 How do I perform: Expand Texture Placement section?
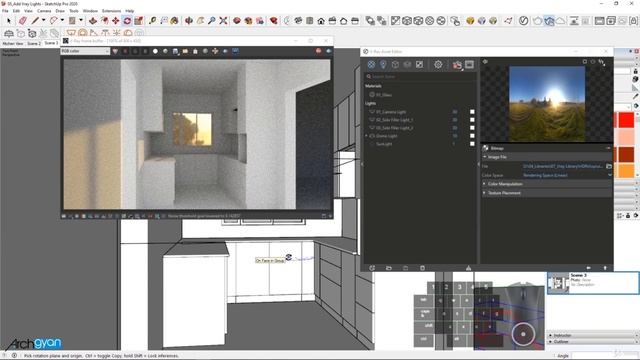(484, 193)
